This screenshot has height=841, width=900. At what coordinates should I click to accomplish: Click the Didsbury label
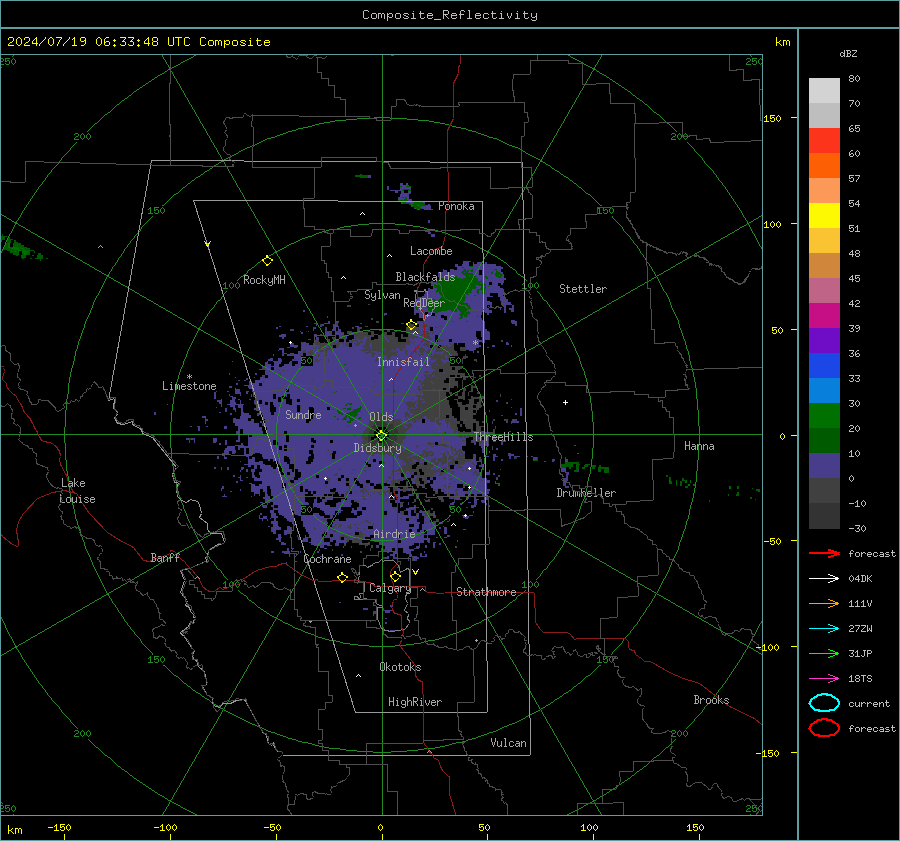(x=378, y=448)
